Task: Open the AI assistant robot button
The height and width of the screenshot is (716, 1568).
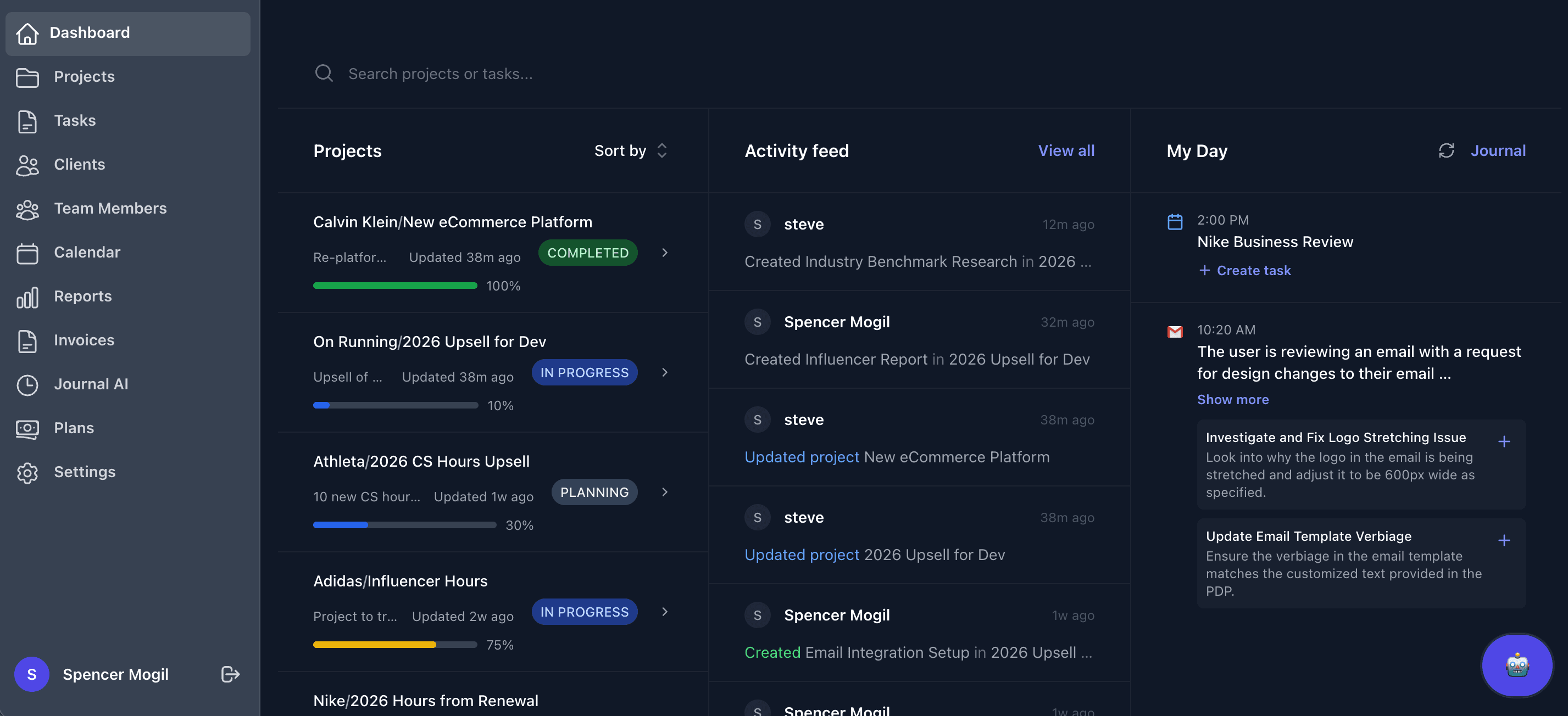Action: pyautogui.click(x=1516, y=665)
